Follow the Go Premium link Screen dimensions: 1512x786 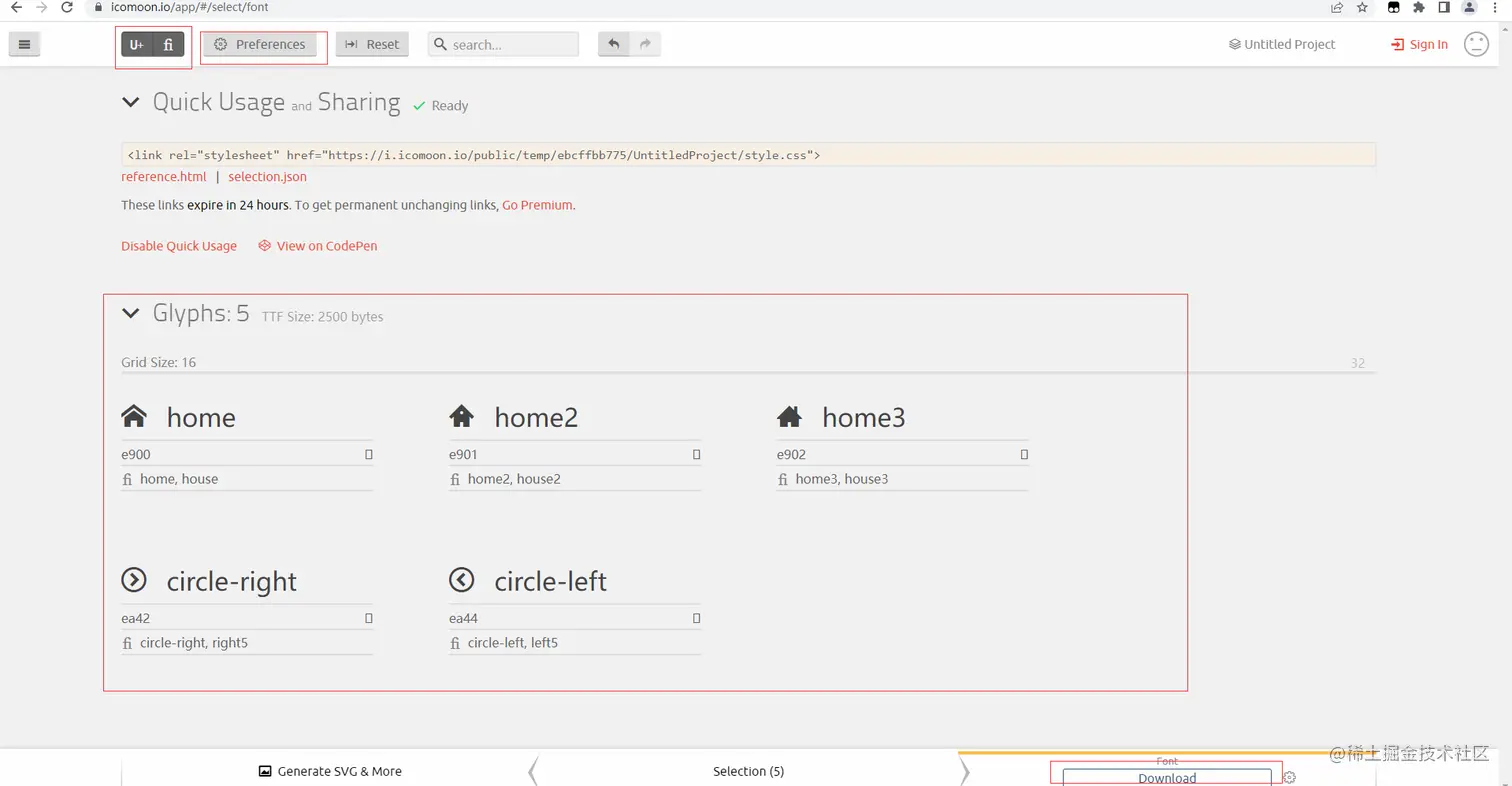click(x=537, y=205)
